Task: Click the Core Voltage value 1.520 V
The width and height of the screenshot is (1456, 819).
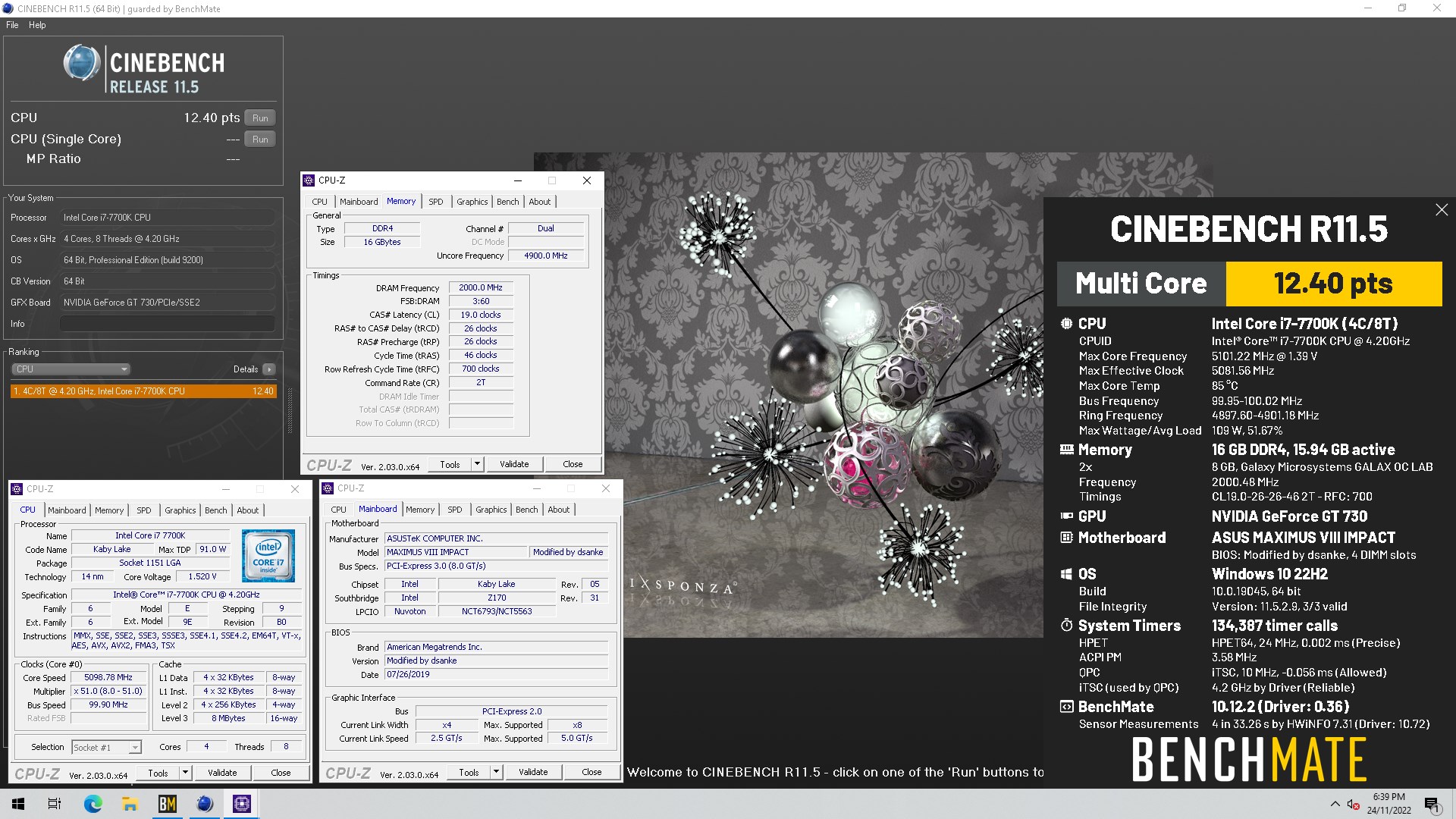Action: coord(203,576)
